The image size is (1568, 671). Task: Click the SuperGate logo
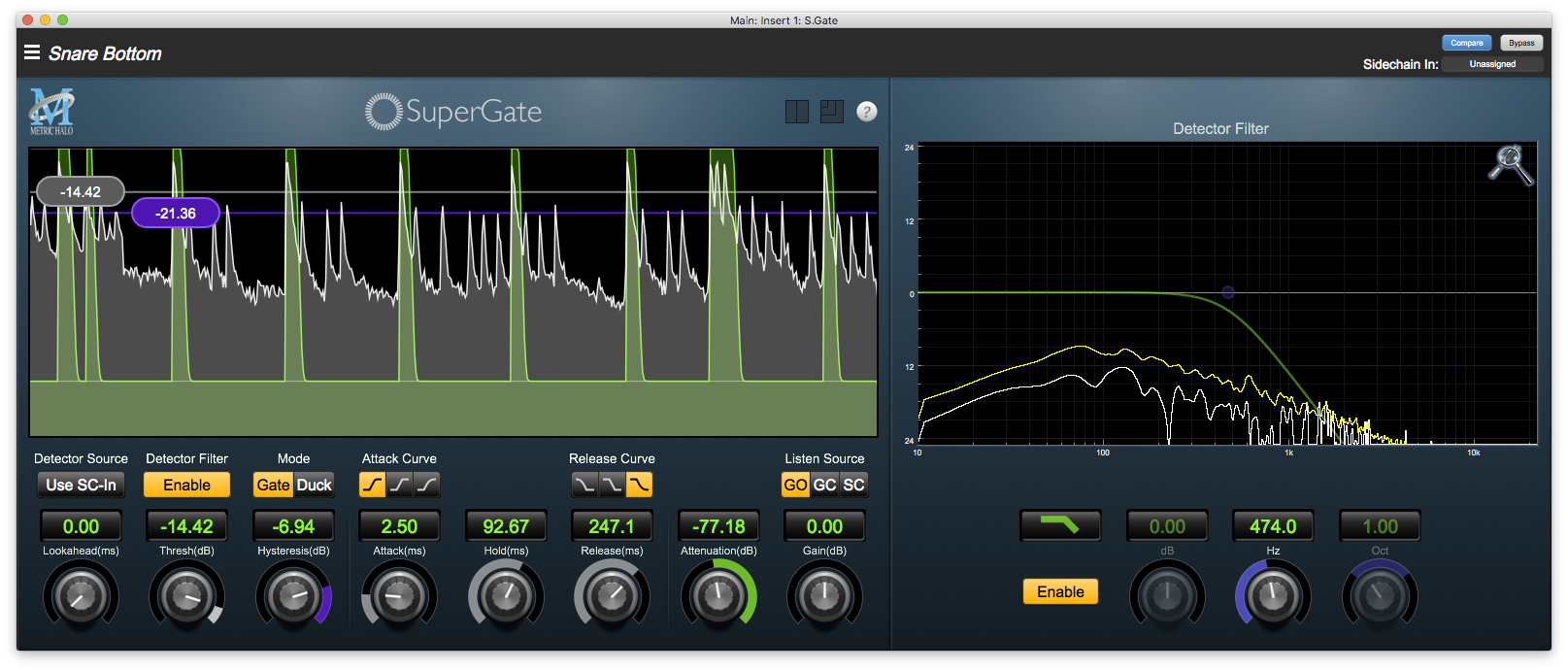tap(453, 112)
